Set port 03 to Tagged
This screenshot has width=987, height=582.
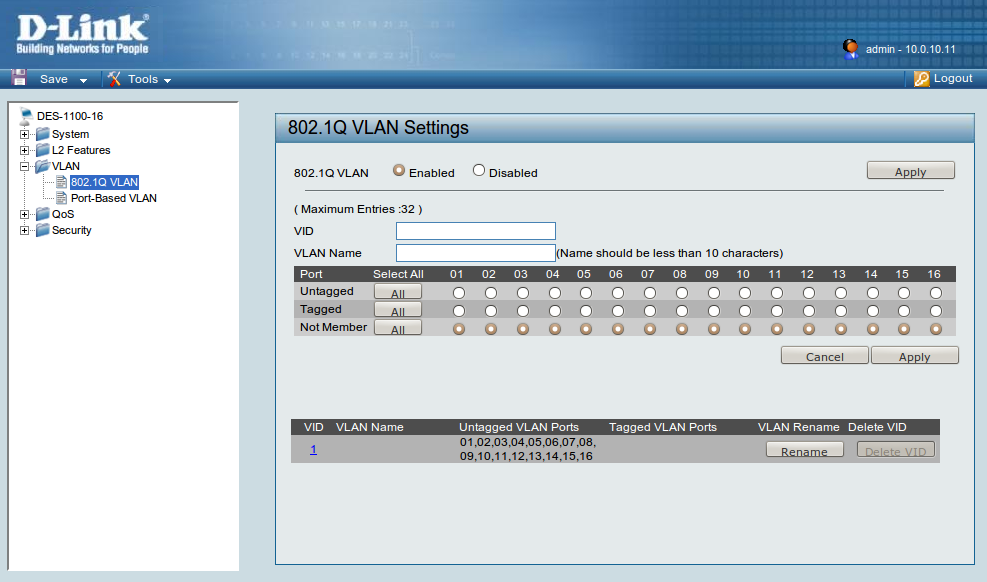522,311
